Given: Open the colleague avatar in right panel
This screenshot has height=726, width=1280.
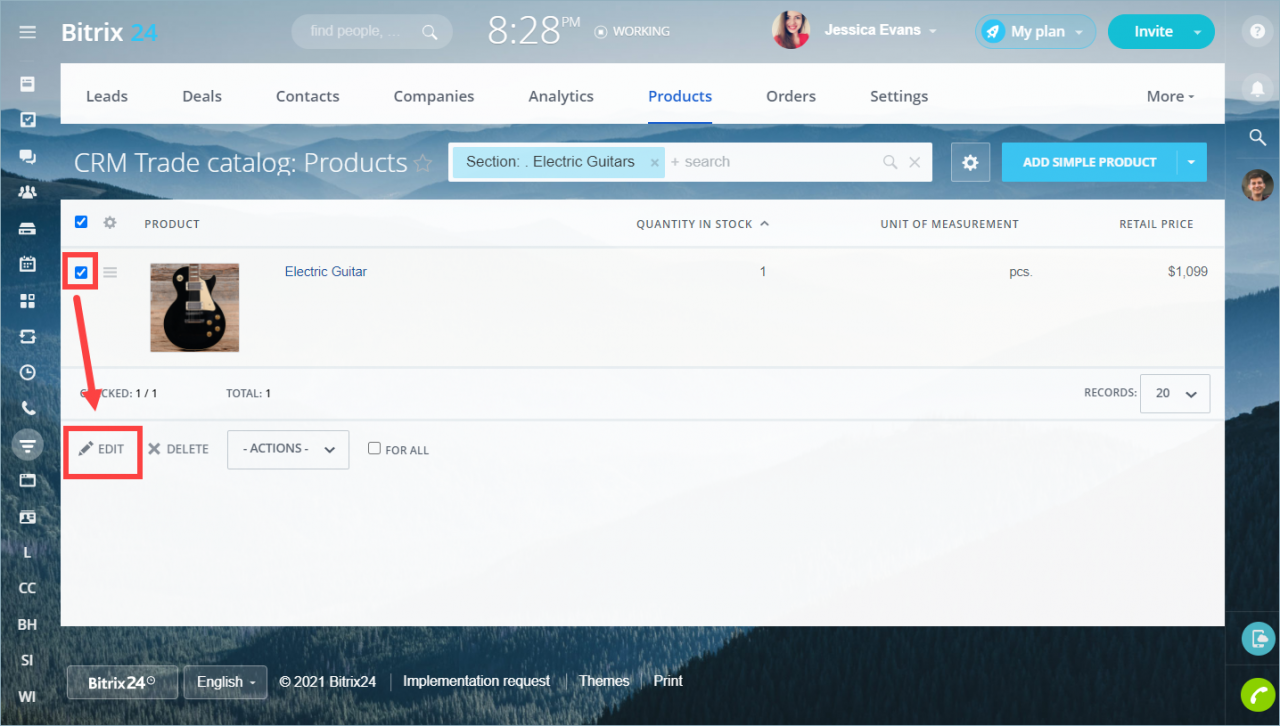Looking at the screenshot, I should pos(1257,185).
